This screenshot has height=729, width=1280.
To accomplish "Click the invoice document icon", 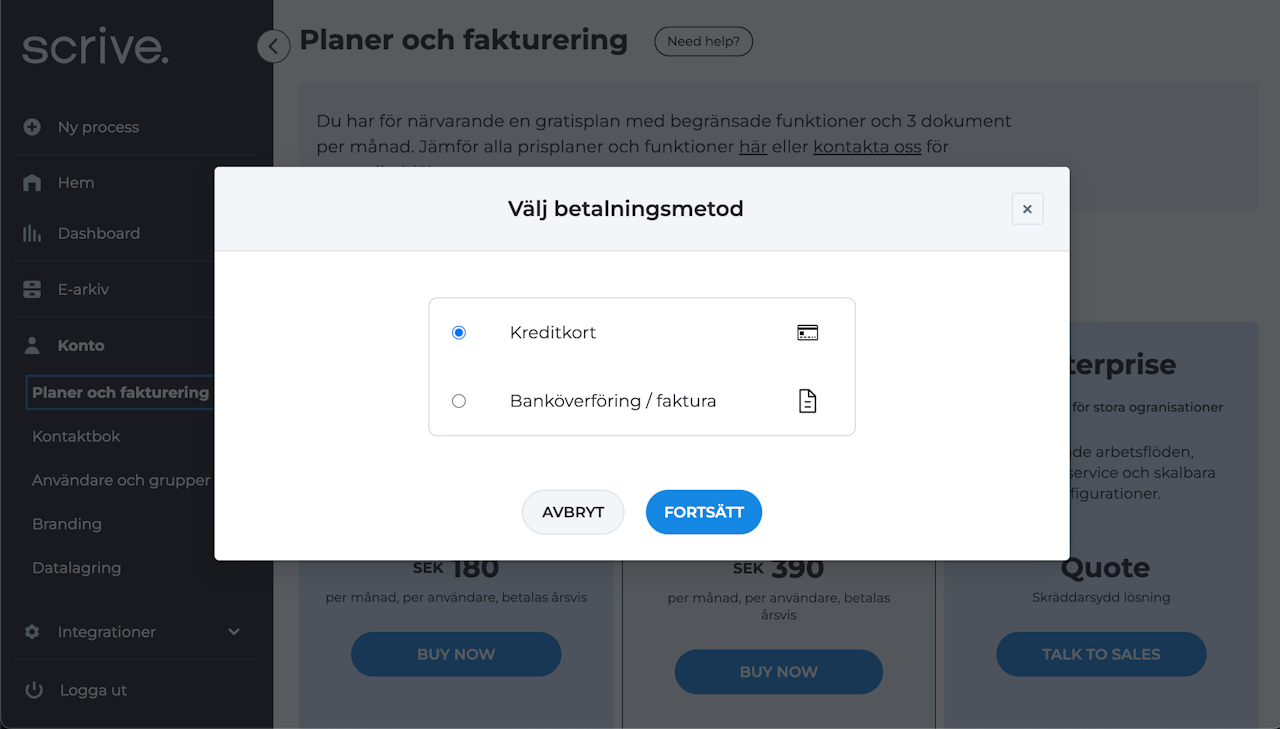I will coord(808,401).
